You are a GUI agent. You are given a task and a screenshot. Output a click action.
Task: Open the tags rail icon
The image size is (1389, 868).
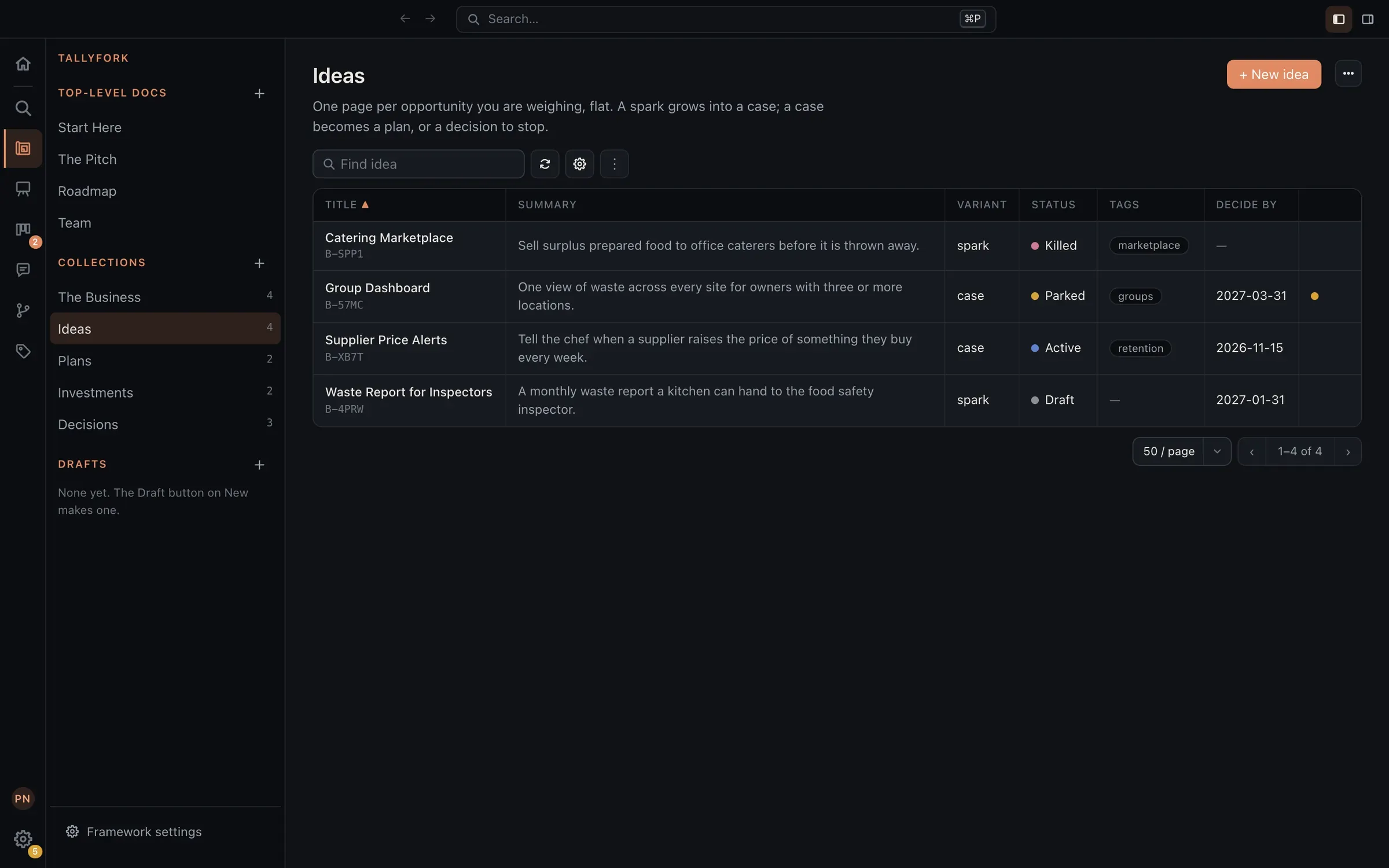23,351
